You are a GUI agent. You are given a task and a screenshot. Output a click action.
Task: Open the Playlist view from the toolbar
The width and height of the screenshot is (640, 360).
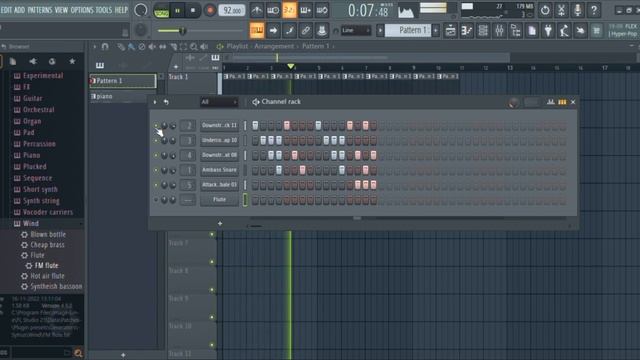[451, 31]
